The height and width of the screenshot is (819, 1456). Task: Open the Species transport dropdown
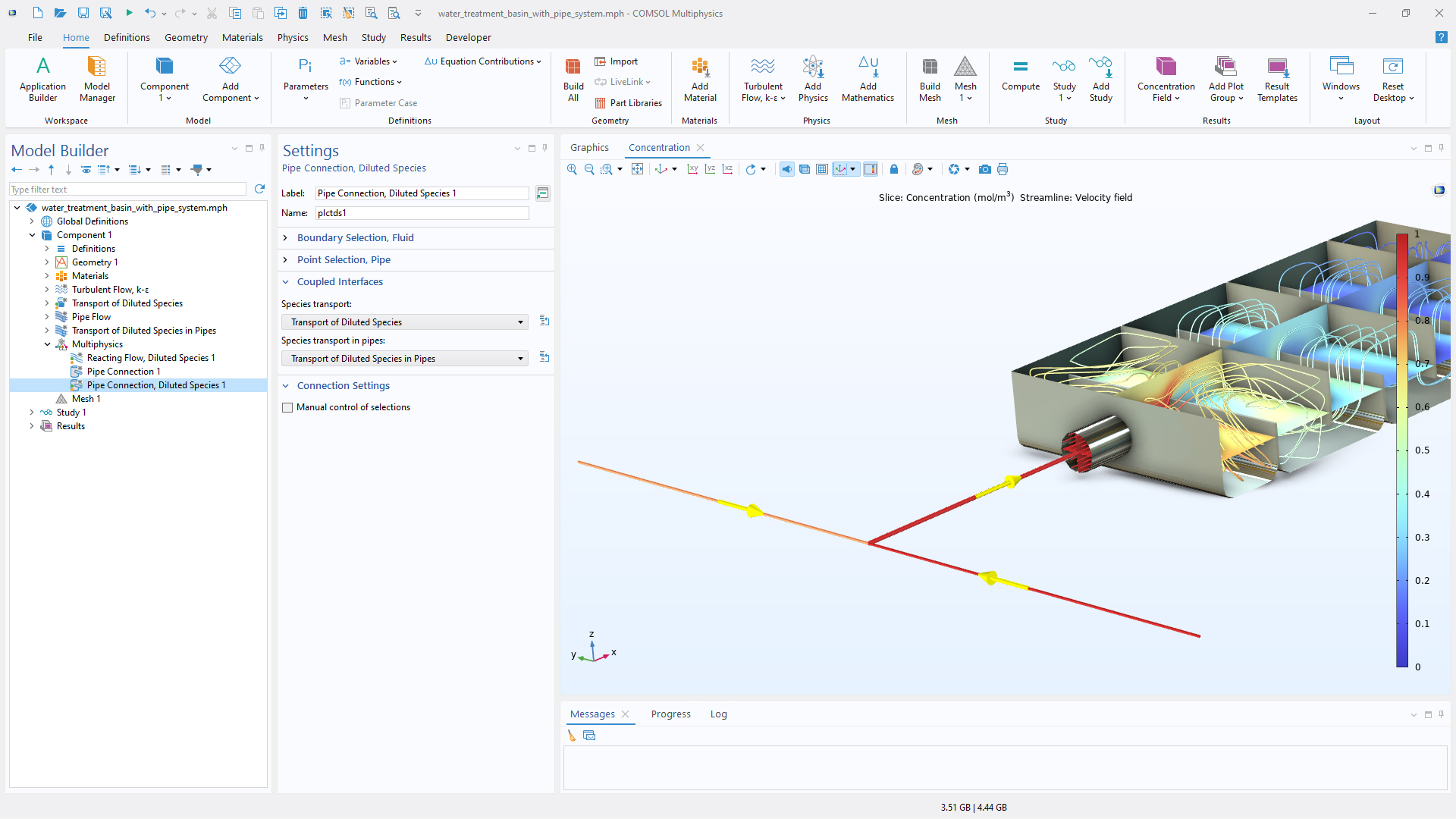tap(404, 322)
